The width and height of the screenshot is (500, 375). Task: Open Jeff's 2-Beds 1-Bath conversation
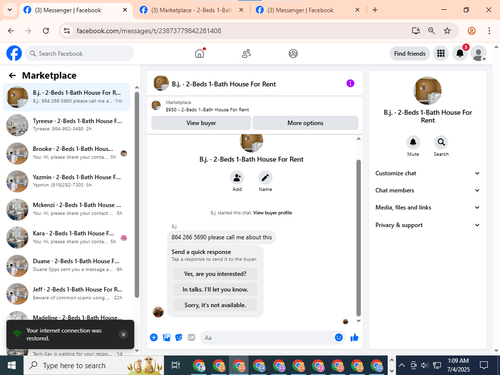coord(67,294)
